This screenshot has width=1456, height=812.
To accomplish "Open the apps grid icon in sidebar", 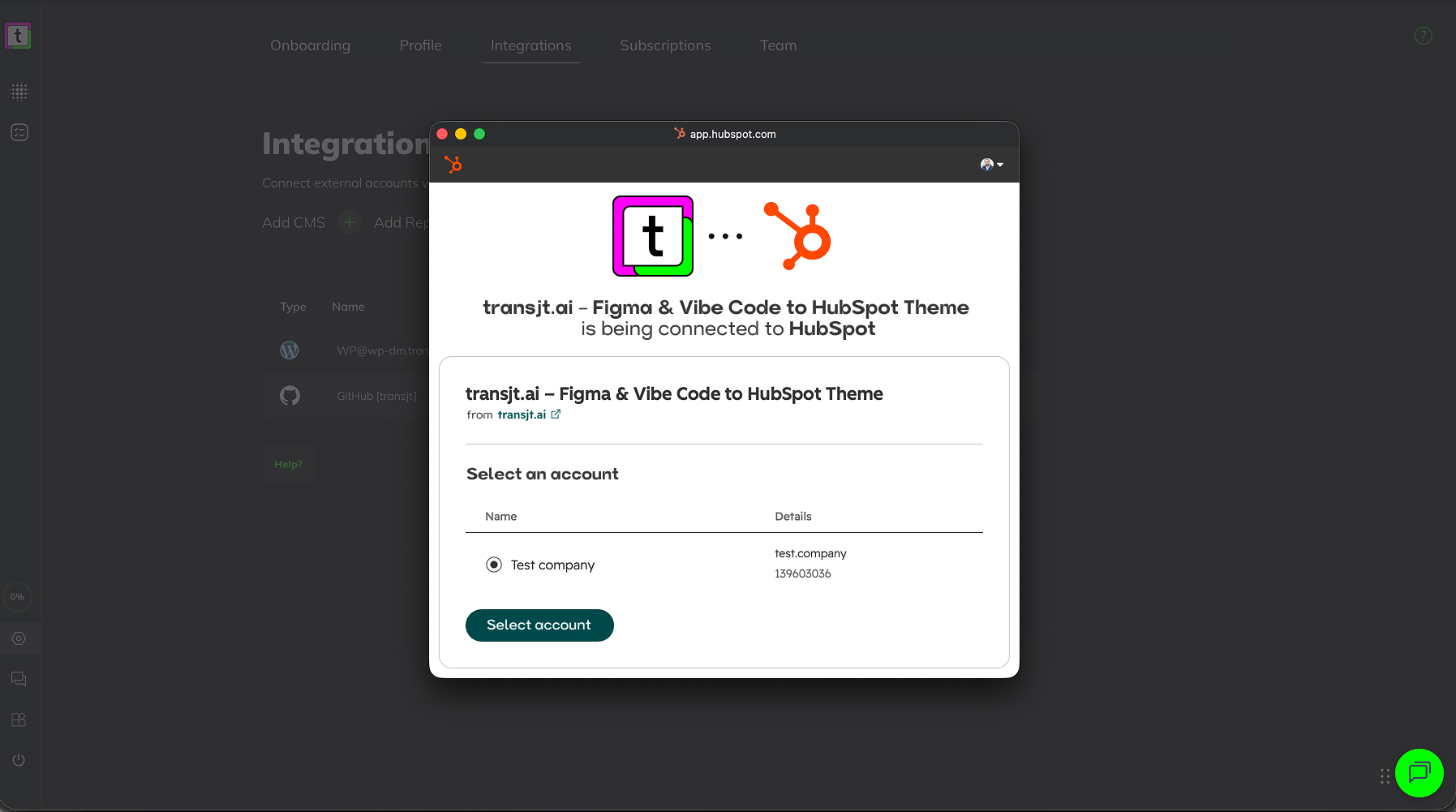I will point(19,92).
